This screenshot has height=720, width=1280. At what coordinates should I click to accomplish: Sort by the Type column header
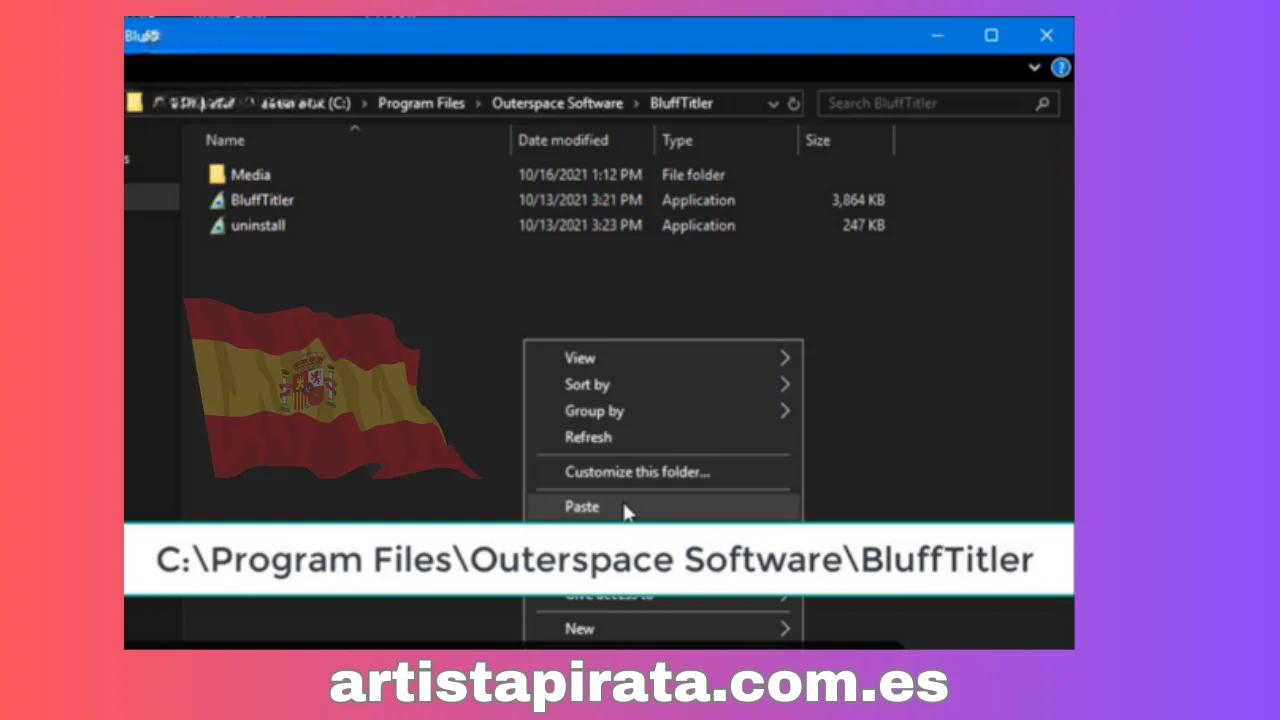click(x=677, y=140)
